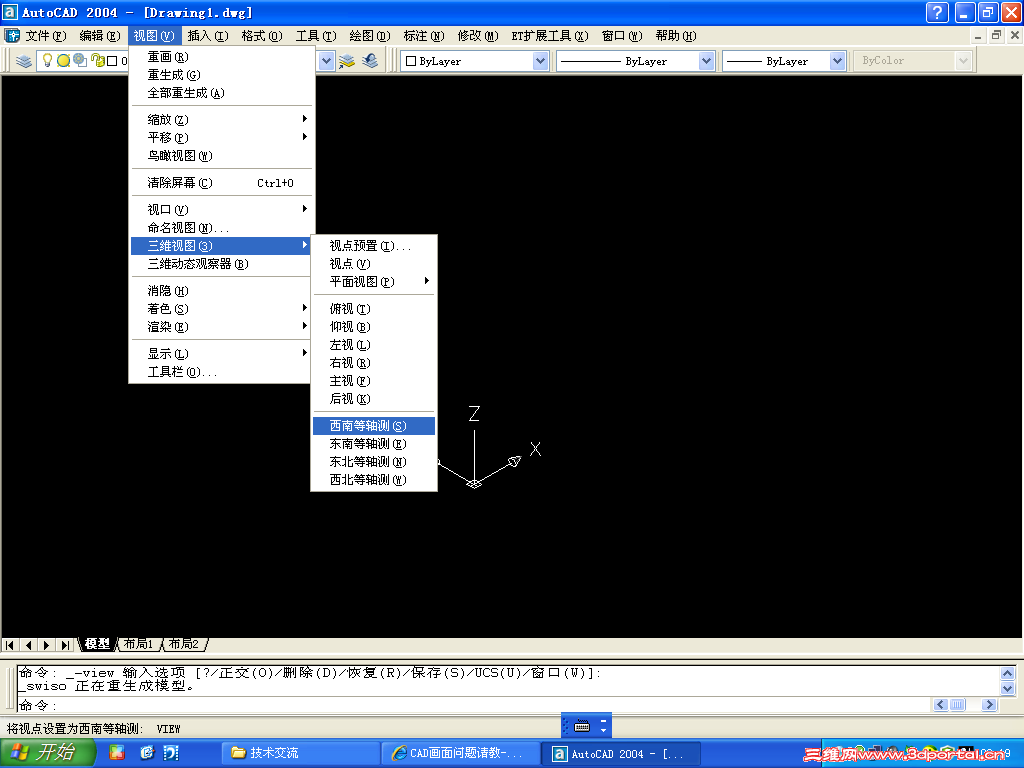Open the 插入(I) menu
1024x768 pixels.
tap(208, 36)
